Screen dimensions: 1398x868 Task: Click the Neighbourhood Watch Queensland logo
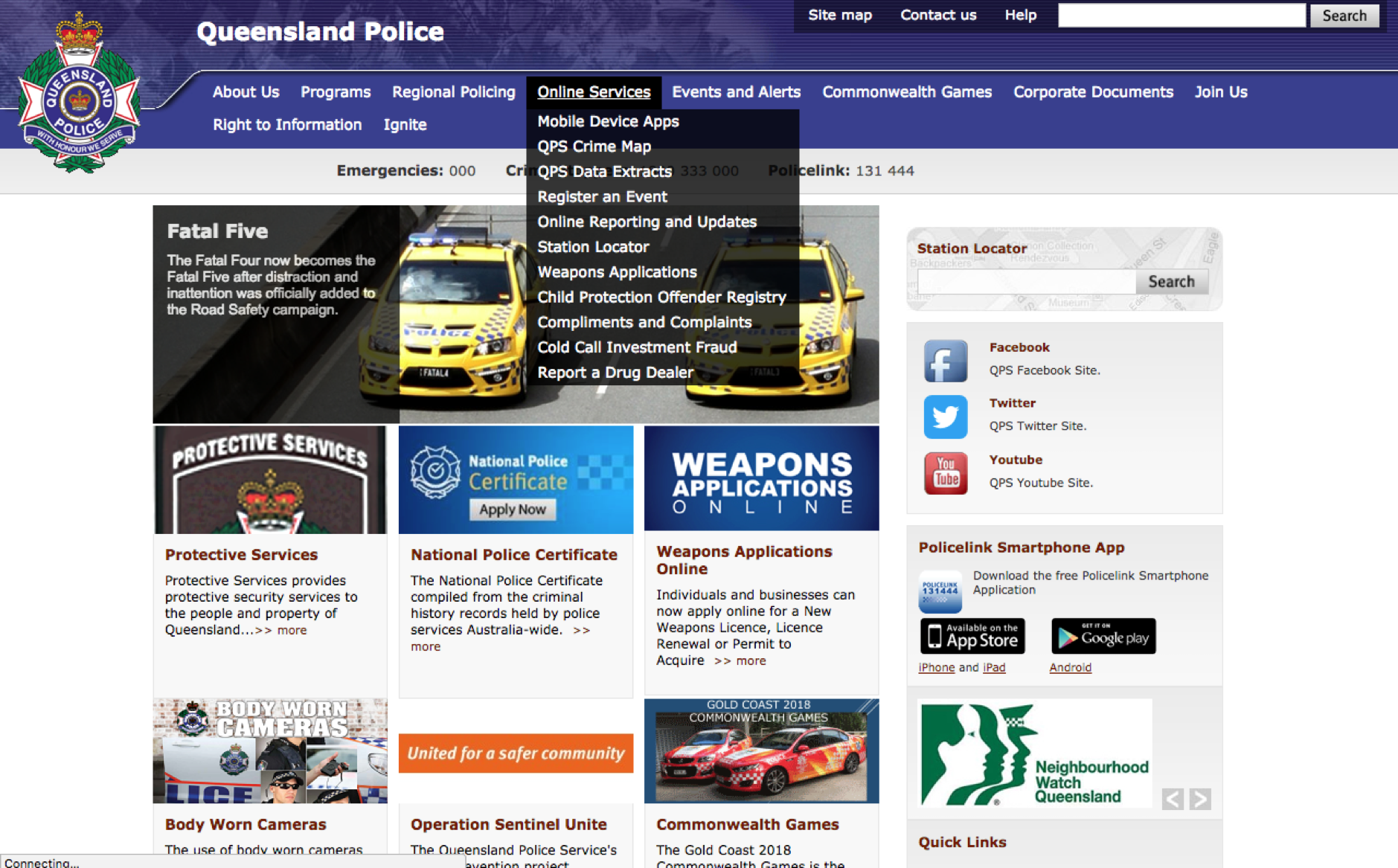tap(1035, 754)
